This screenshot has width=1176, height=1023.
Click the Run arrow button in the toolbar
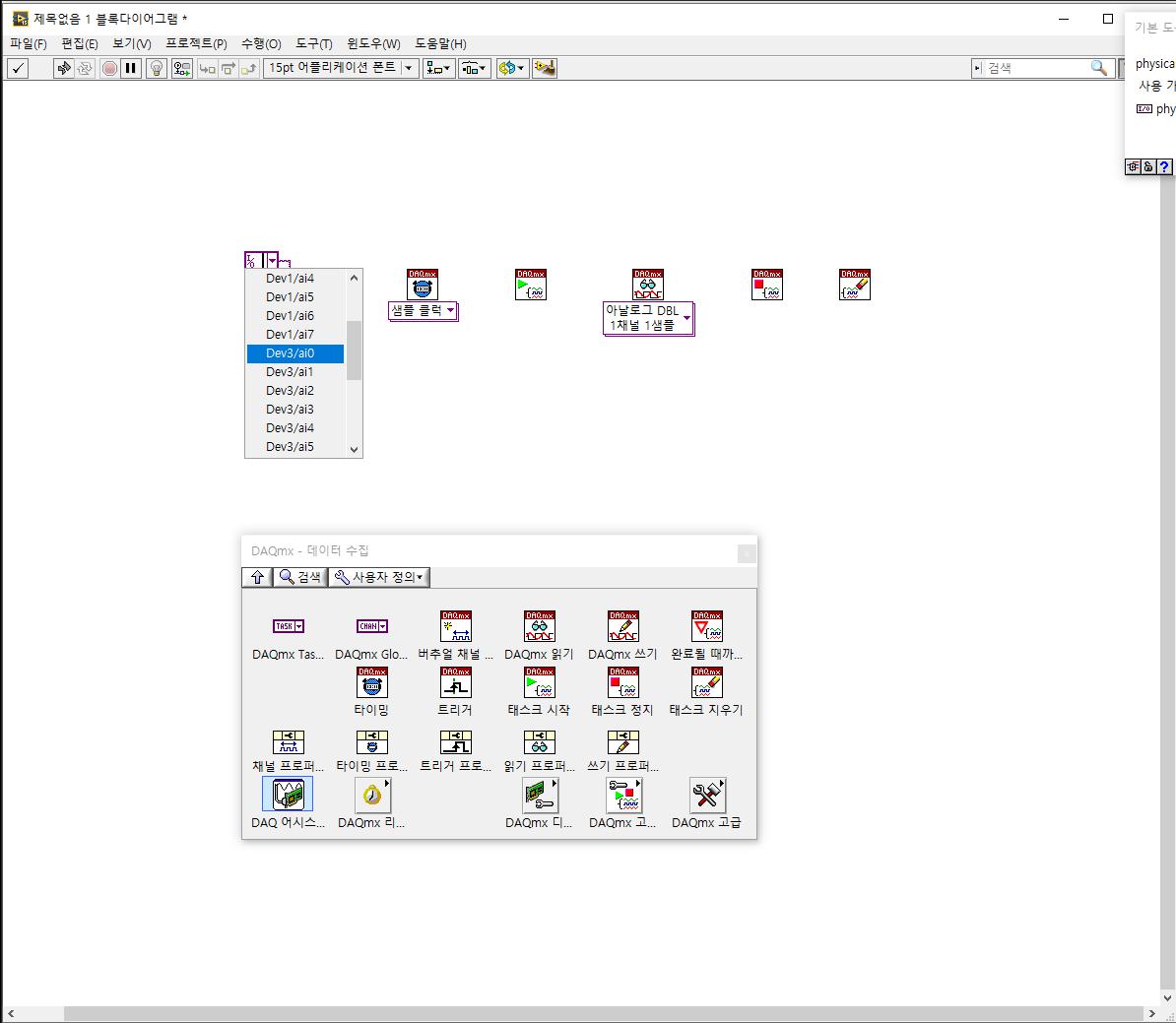tap(64, 68)
